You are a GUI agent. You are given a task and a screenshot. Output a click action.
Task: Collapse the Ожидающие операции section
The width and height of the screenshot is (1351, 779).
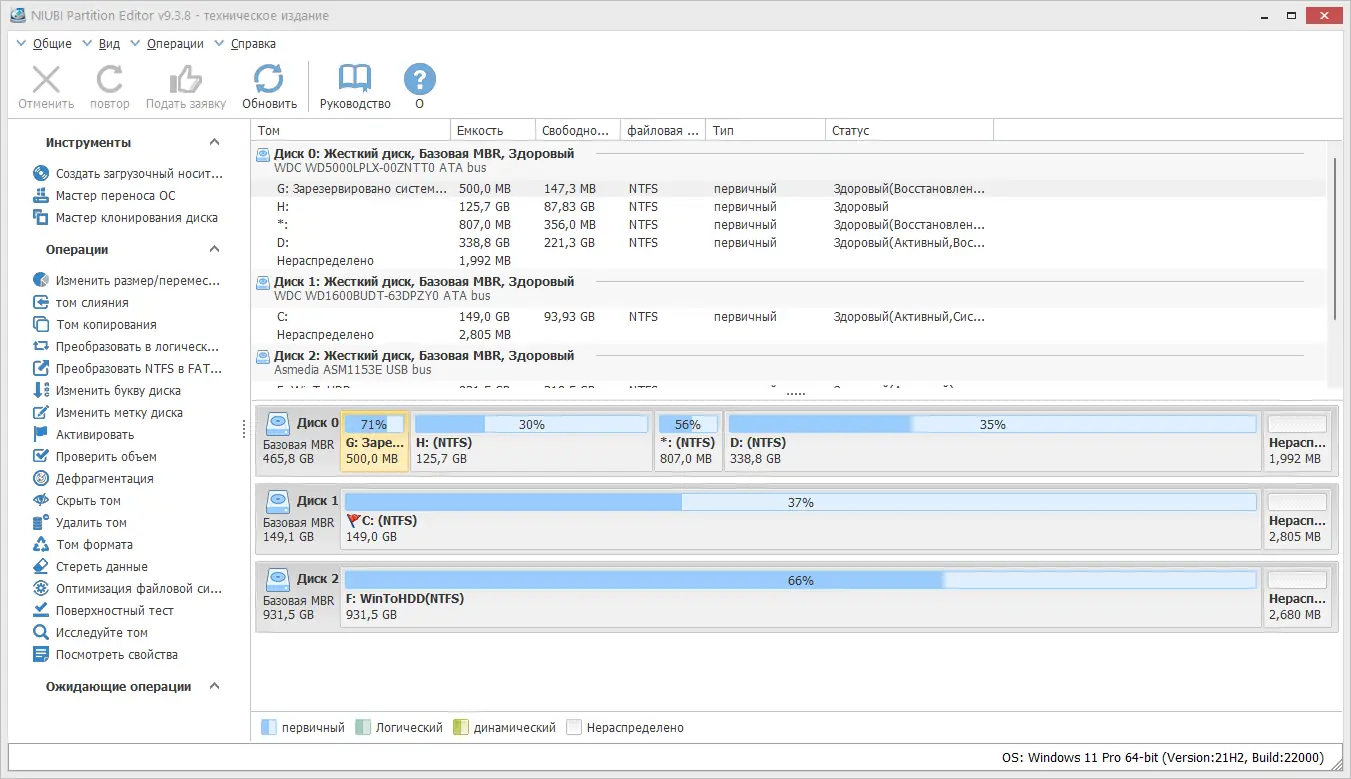214,687
